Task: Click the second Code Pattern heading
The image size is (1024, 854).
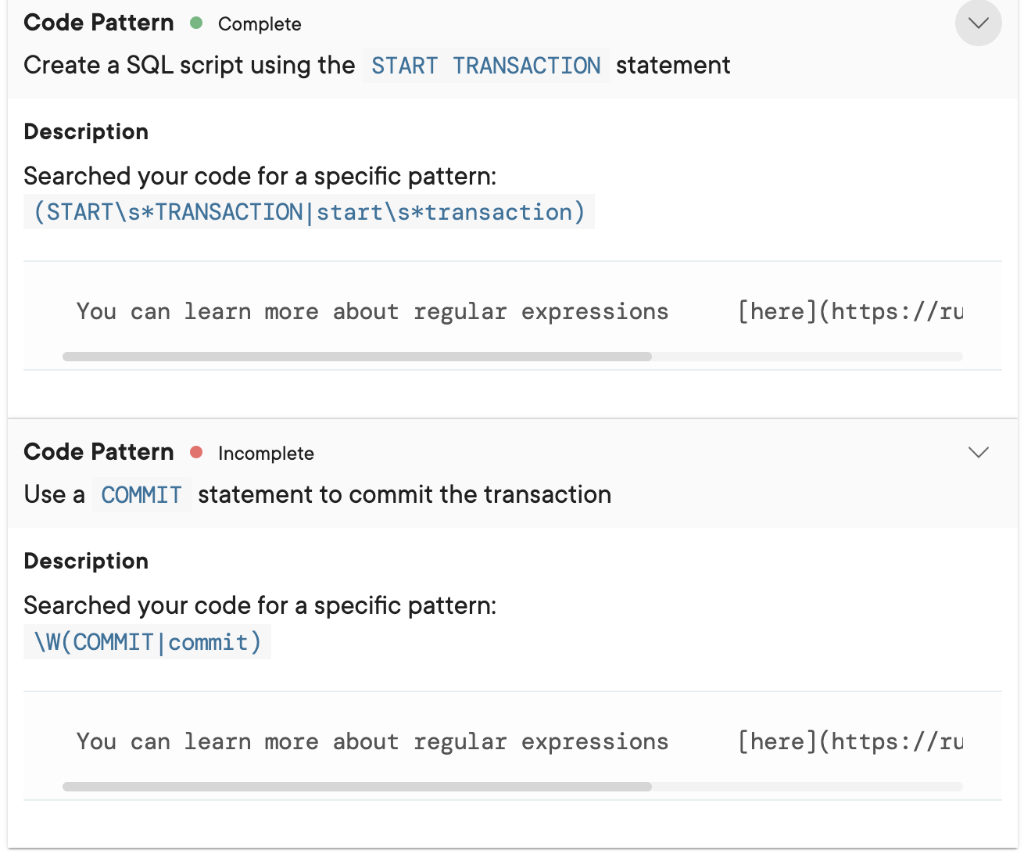Action: (98, 452)
